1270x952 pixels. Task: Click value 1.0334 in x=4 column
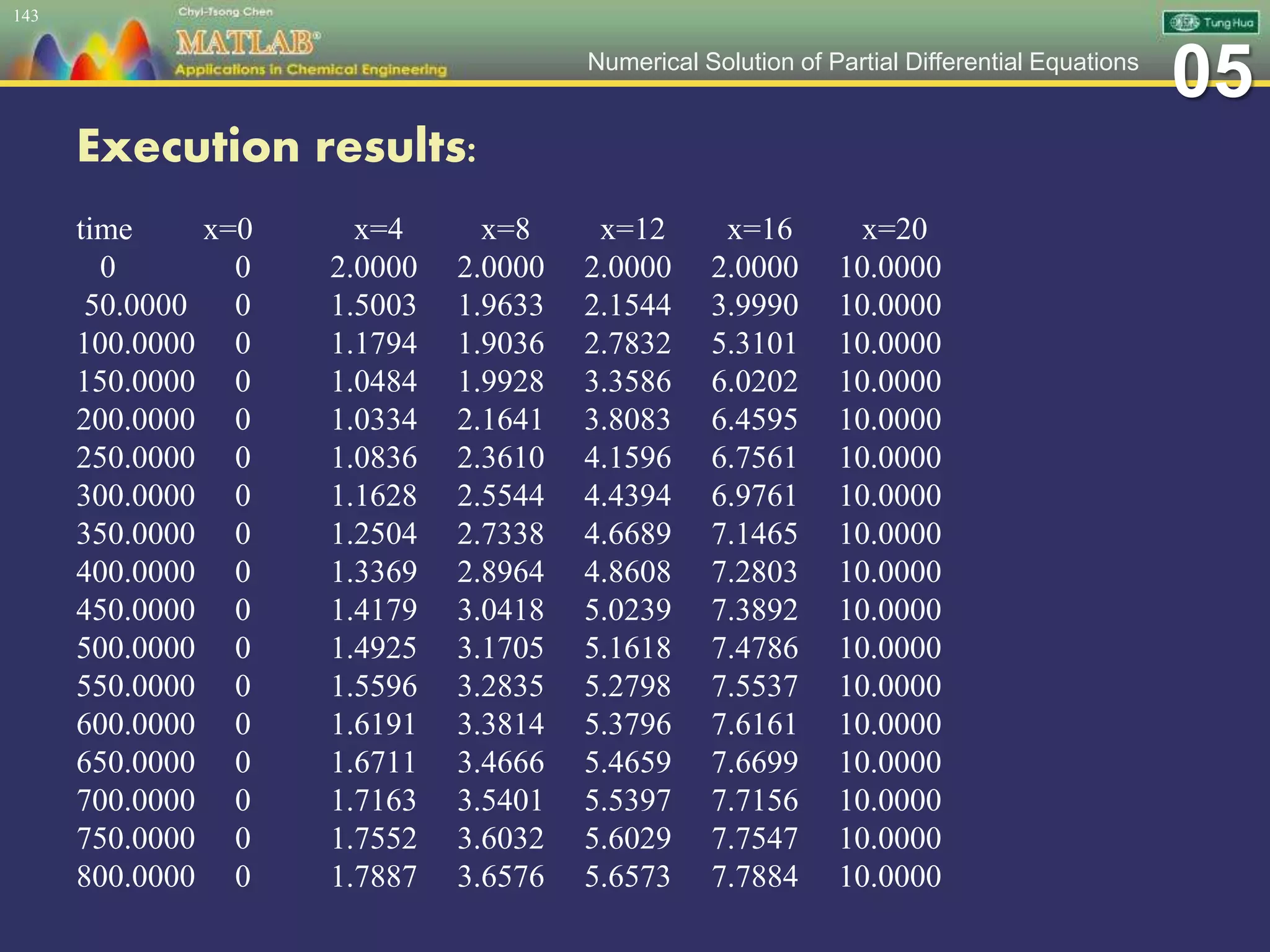coord(374,420)
